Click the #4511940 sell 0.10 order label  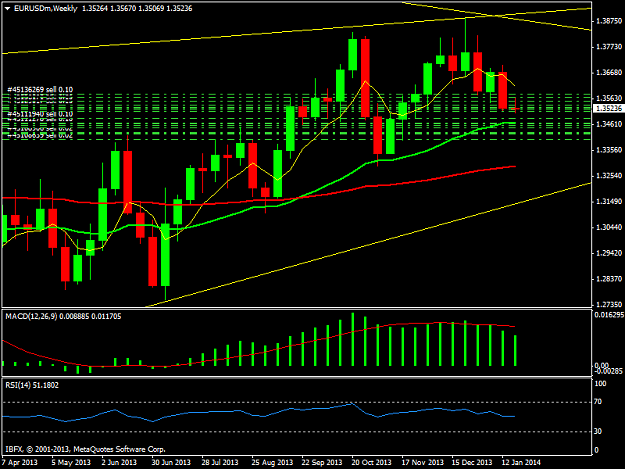click(x=40, y=114)
